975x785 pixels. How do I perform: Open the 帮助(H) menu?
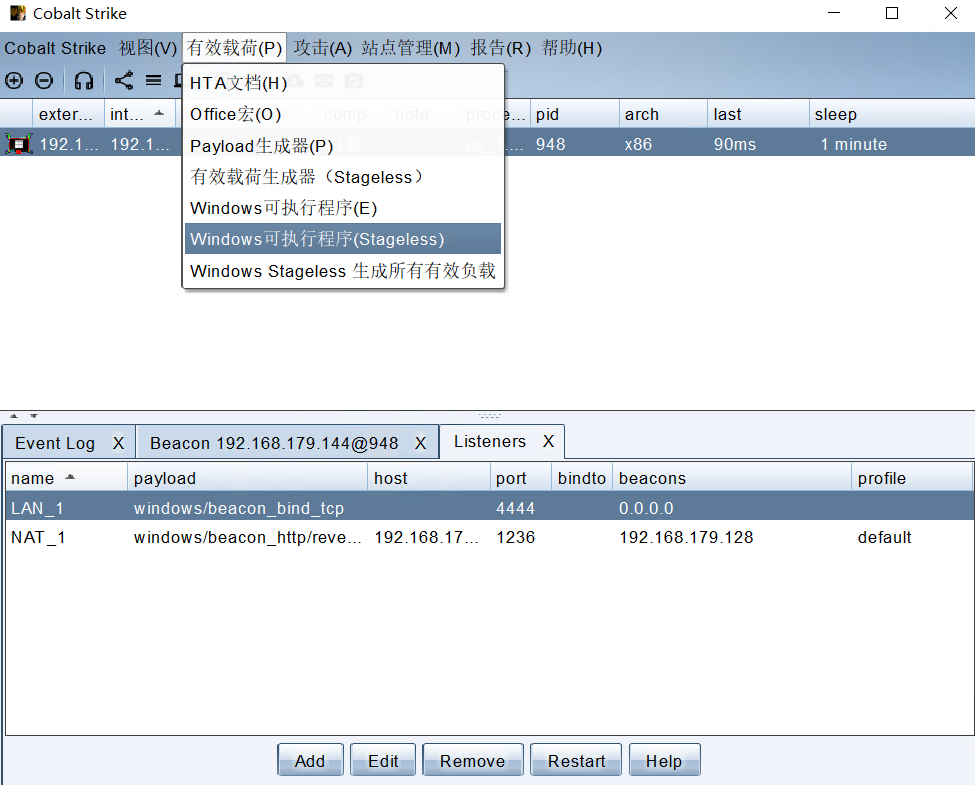[x=571, y=48]
